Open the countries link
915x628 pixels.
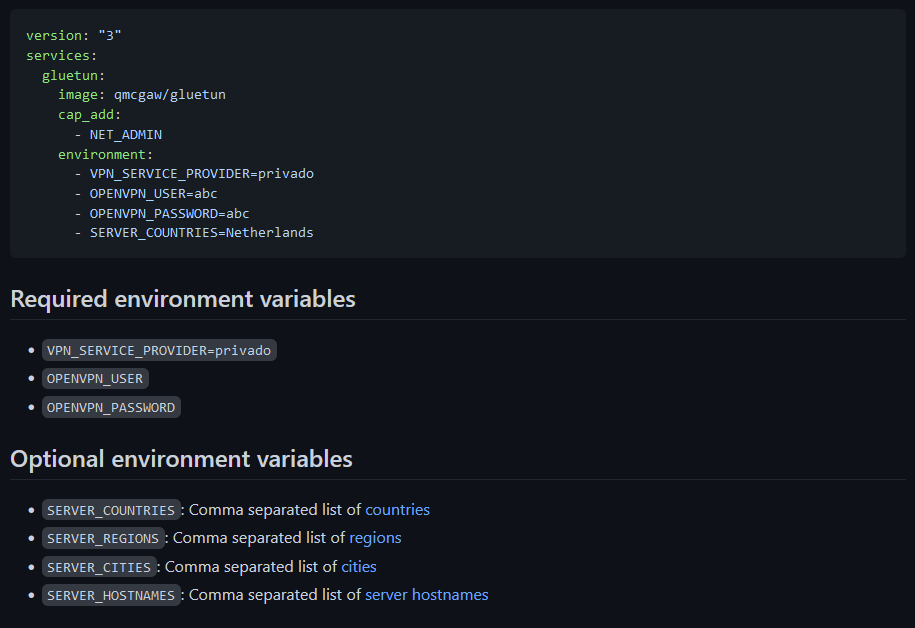click(397, 510)
